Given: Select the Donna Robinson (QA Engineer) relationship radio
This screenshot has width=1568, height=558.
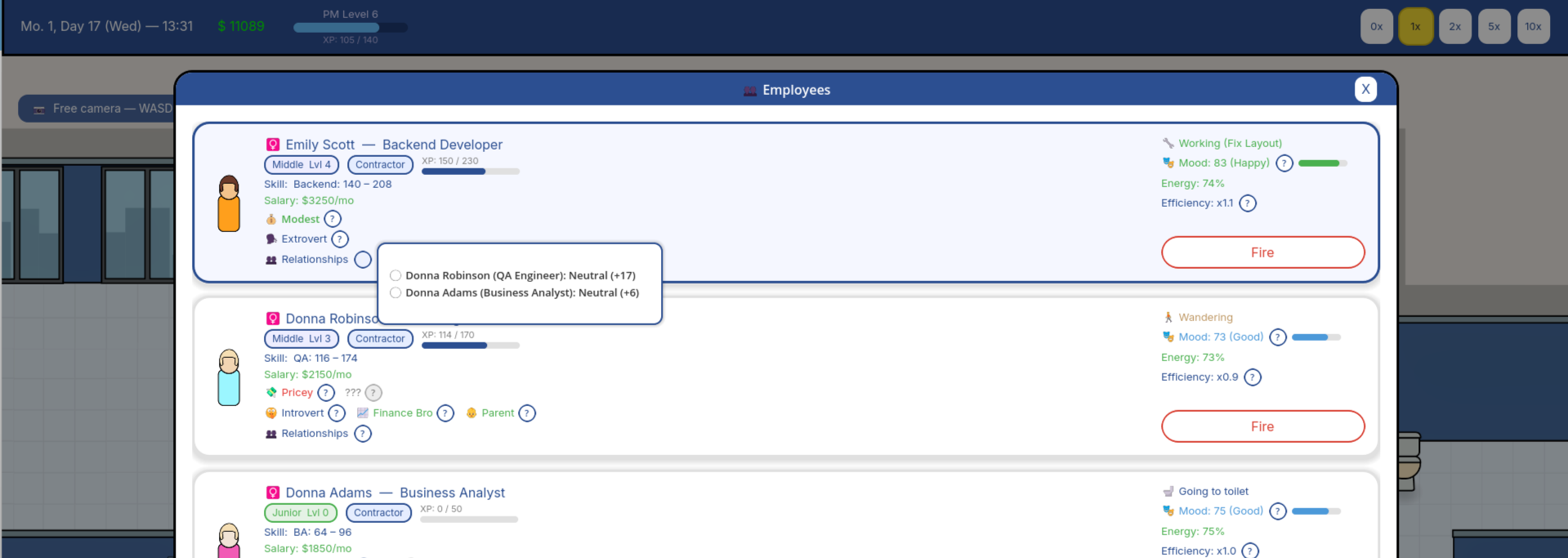Looking at the screenshot, I should [395, 276].
